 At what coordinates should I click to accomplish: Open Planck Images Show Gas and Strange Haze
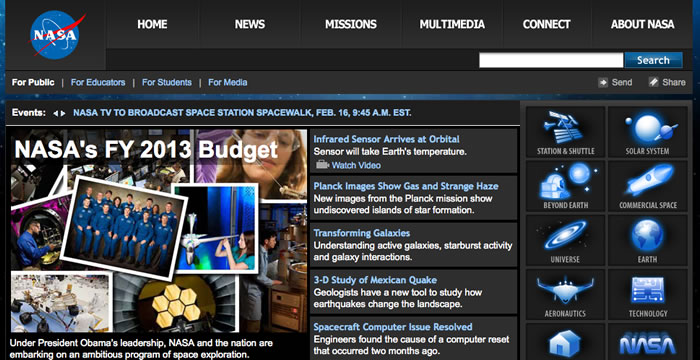coord(406,186)
